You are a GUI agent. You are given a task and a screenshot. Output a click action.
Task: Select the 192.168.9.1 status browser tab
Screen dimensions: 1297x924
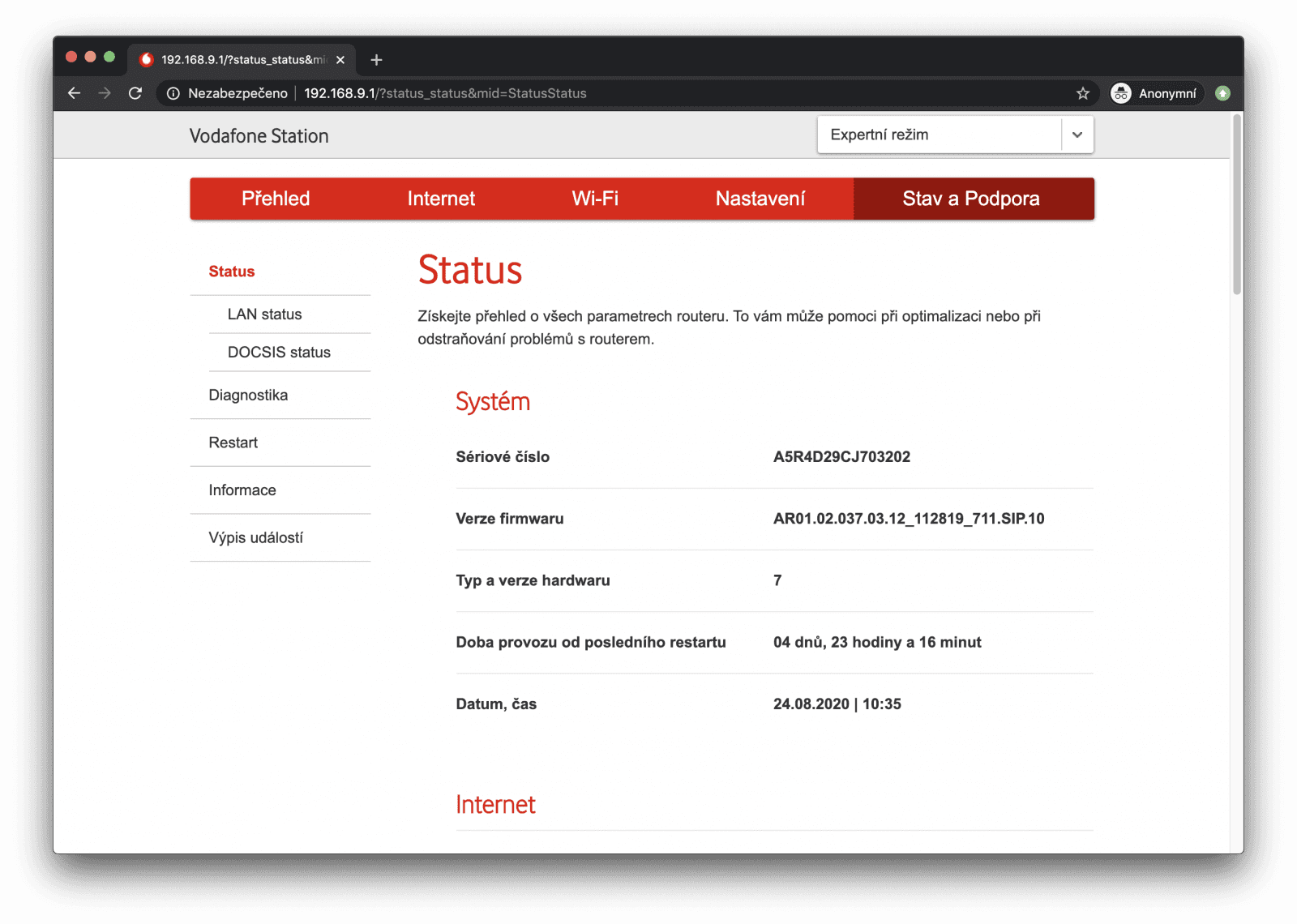click(242, 60)
